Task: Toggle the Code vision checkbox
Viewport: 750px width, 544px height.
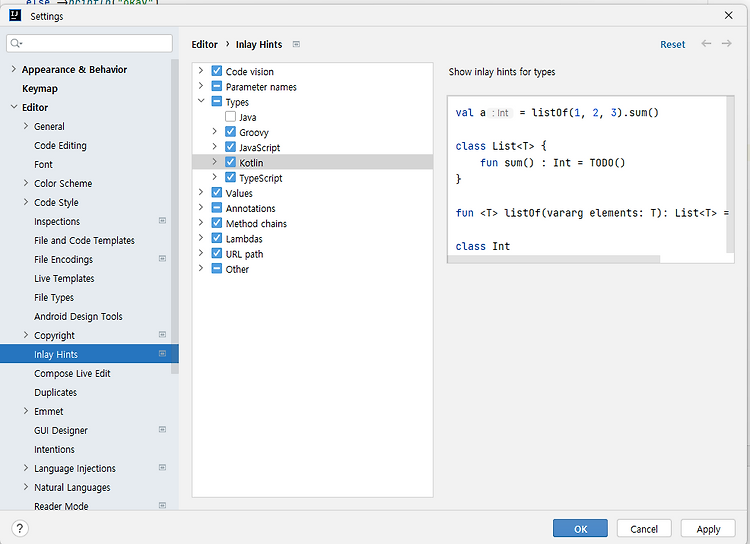Action: pyautogui.click(x=217, y=72)
